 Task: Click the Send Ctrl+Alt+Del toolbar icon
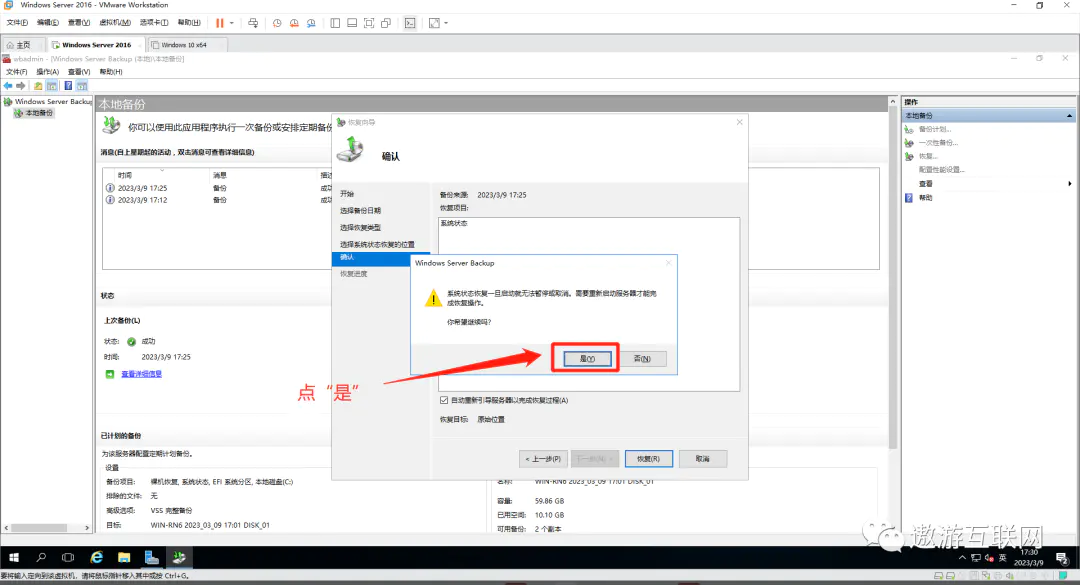(x=253, y=23)
